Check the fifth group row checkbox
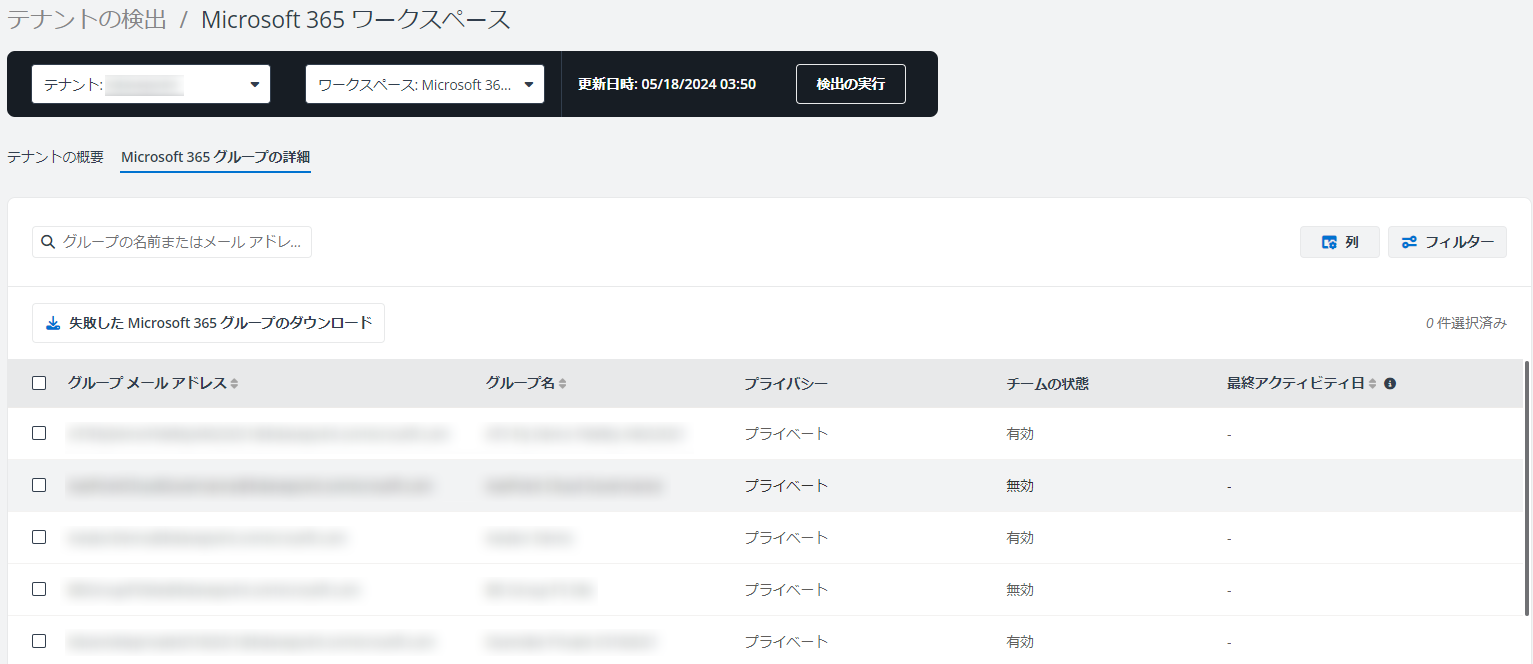Image resolution: width=1533 pixels, height=664 pixels. click(x=39, y=641)
